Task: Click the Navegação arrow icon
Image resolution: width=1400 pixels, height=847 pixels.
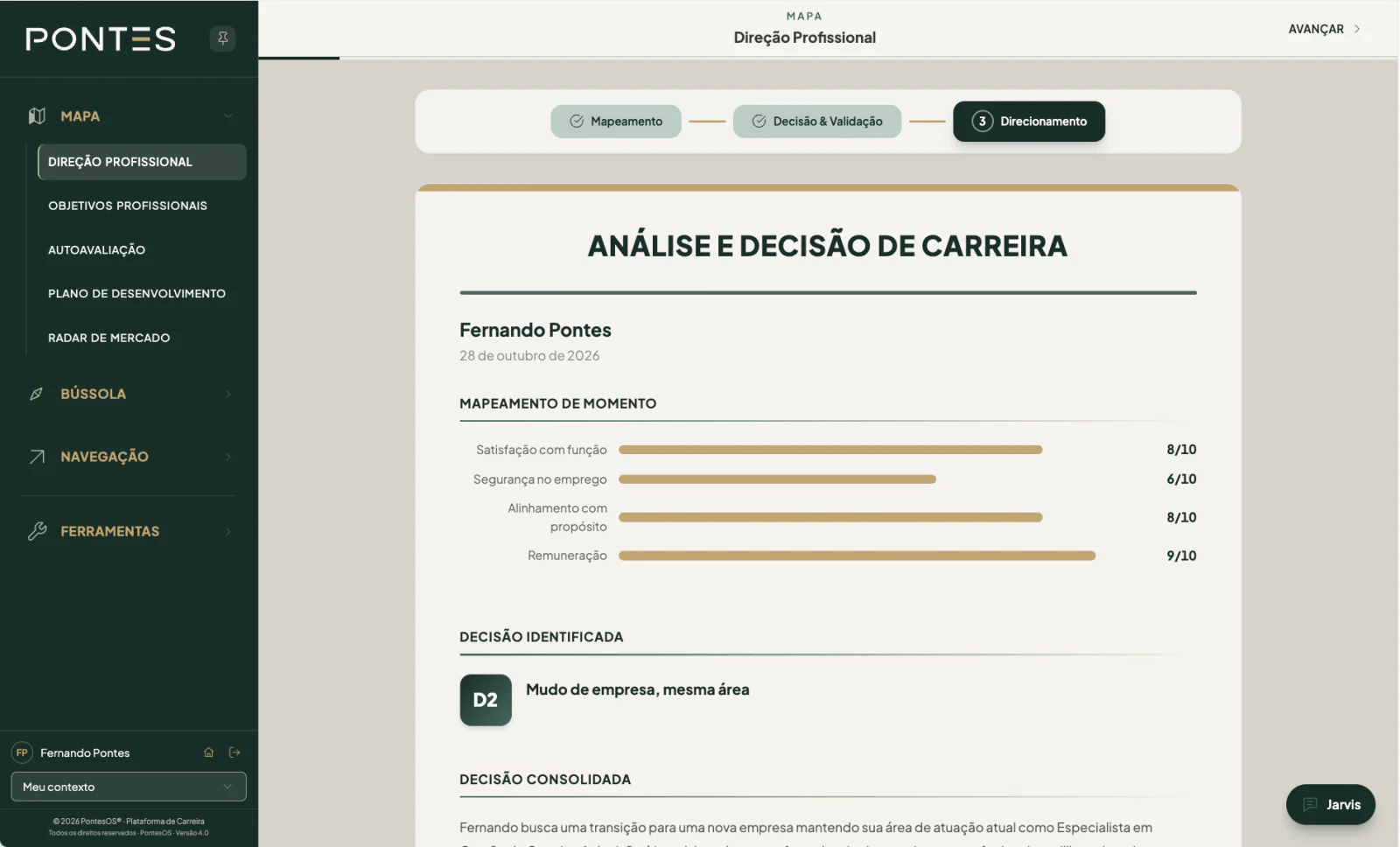Action: [37, 457]
